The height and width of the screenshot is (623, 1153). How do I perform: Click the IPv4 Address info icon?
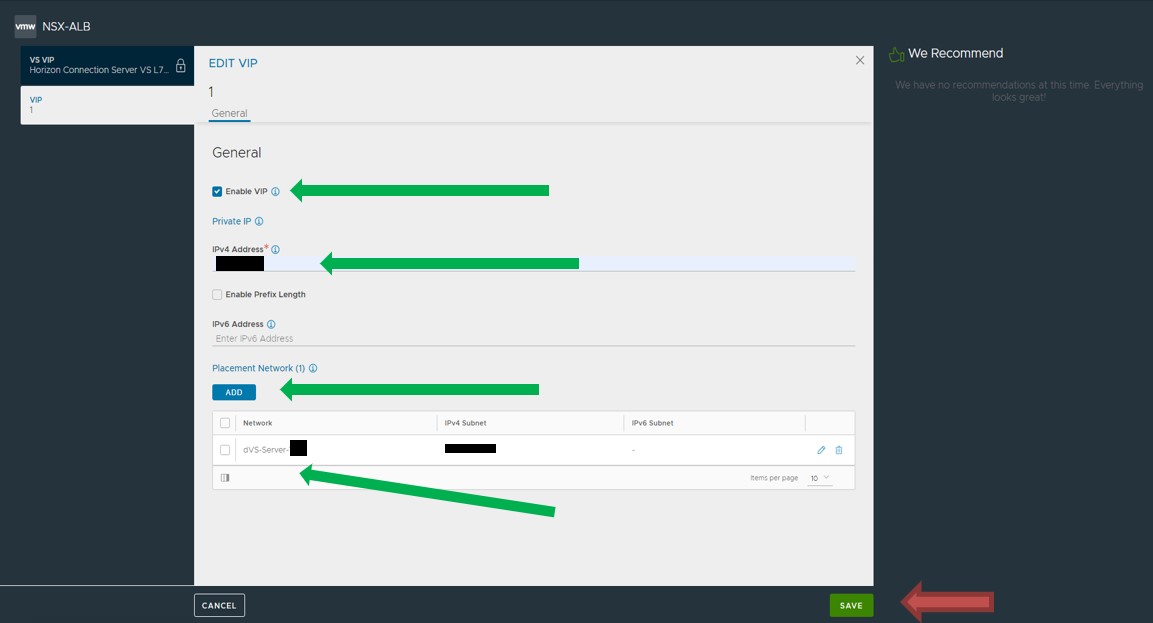click(275, 249)
